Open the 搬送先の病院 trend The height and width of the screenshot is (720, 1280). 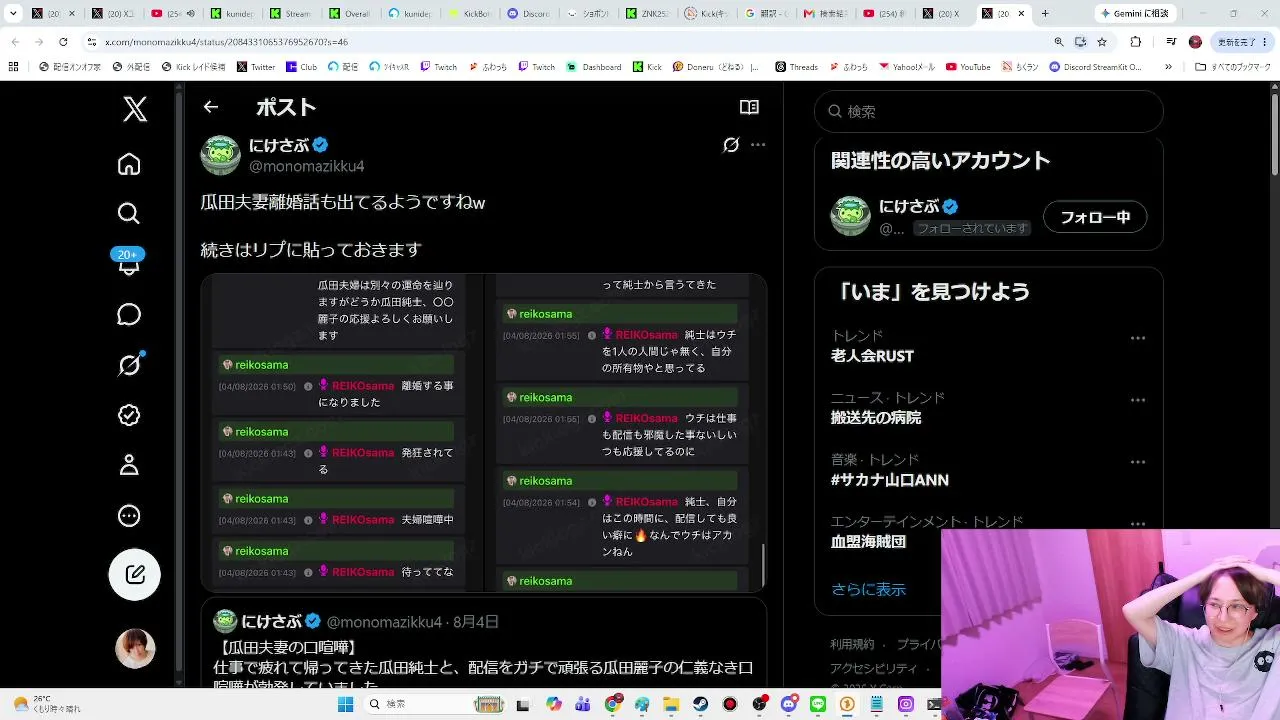point(876,418)
